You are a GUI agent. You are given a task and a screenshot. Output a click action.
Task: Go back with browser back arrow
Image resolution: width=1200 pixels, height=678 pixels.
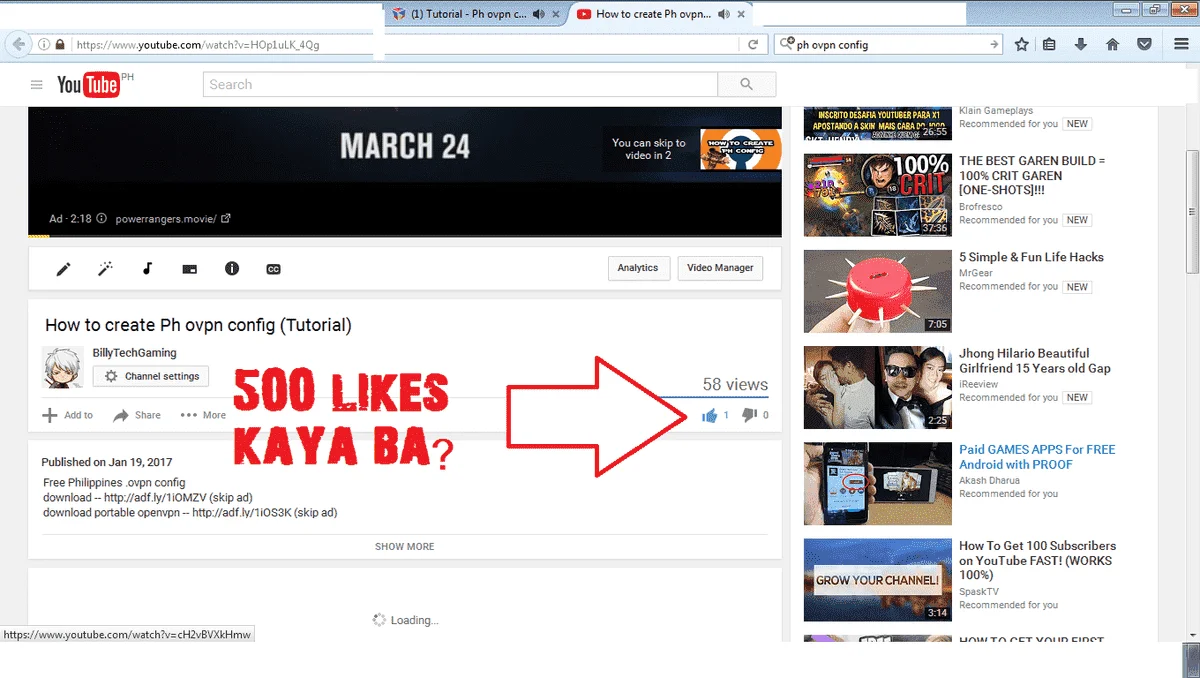click(x=17, y=44)
